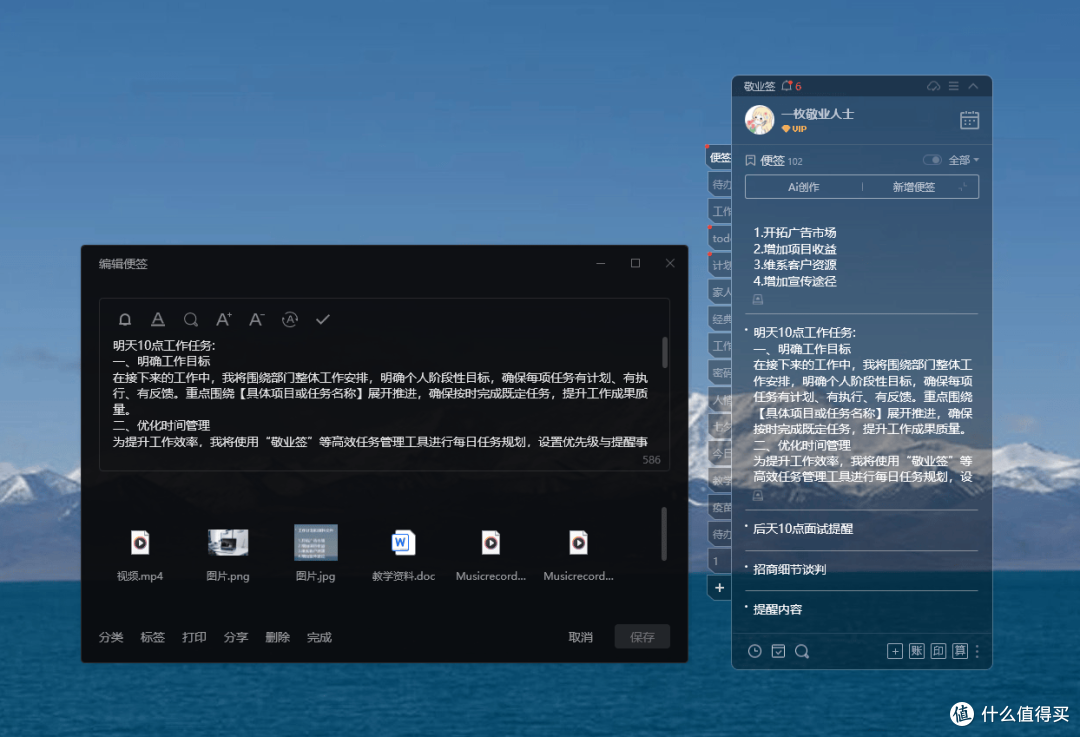
Task: Set a reminder with the bell icon in editor
Action: (x=125, y=320)
